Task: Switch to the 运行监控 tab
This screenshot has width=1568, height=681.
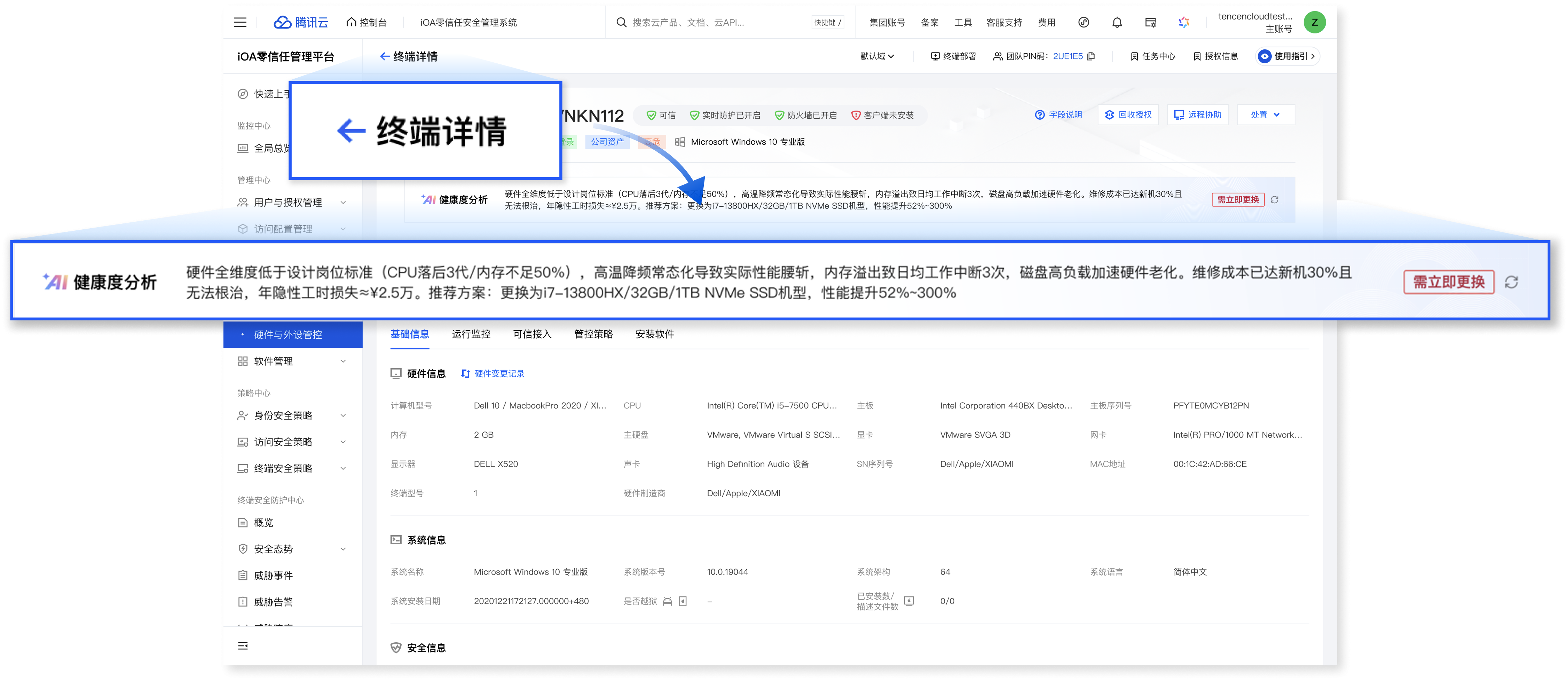Action: [471, 334]
